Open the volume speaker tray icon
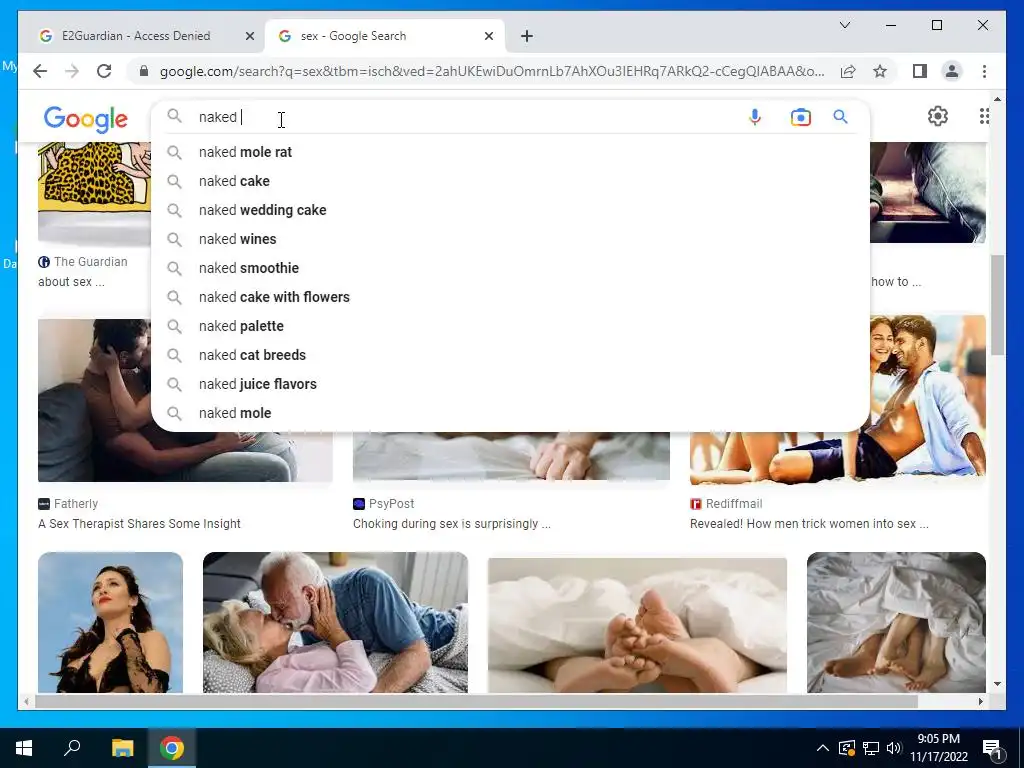 (x=893, y=748)
